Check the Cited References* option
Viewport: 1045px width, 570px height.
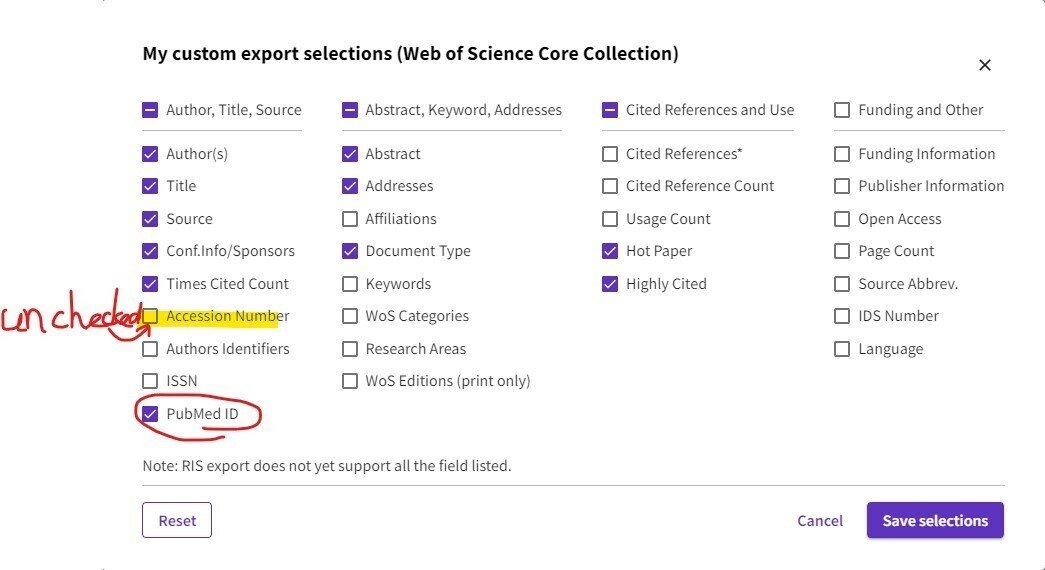(x=610, y=154)
